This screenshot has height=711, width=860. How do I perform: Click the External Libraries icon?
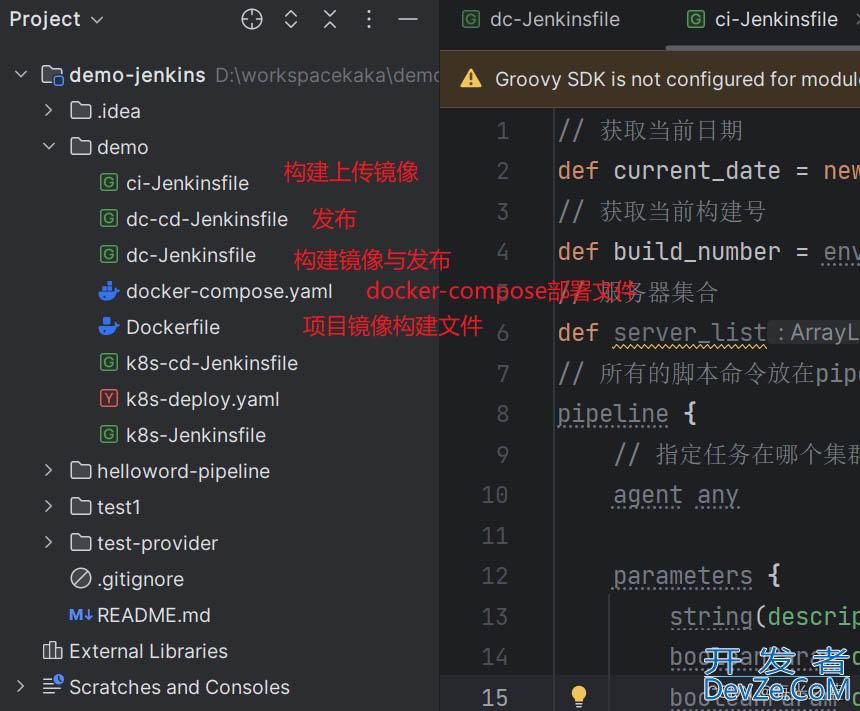tap(53, 651)
